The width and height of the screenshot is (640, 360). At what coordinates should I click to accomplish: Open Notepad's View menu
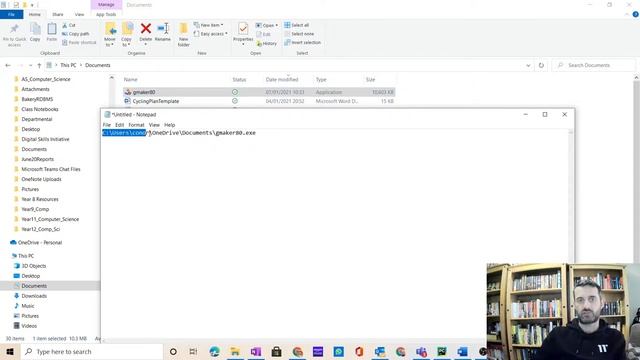(x=154, y=125)
